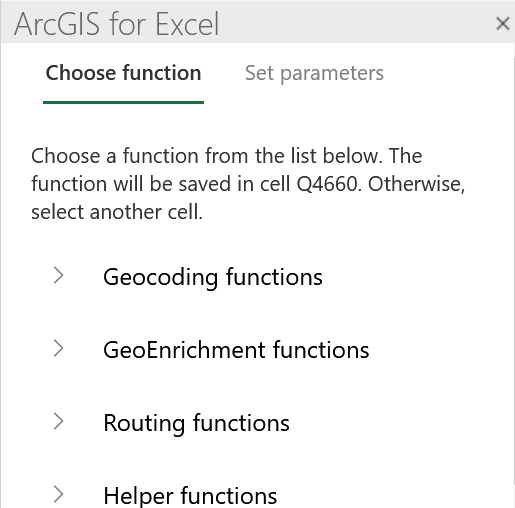
Task: Expand the Routing functions chevron
Action: coord(59,421)
